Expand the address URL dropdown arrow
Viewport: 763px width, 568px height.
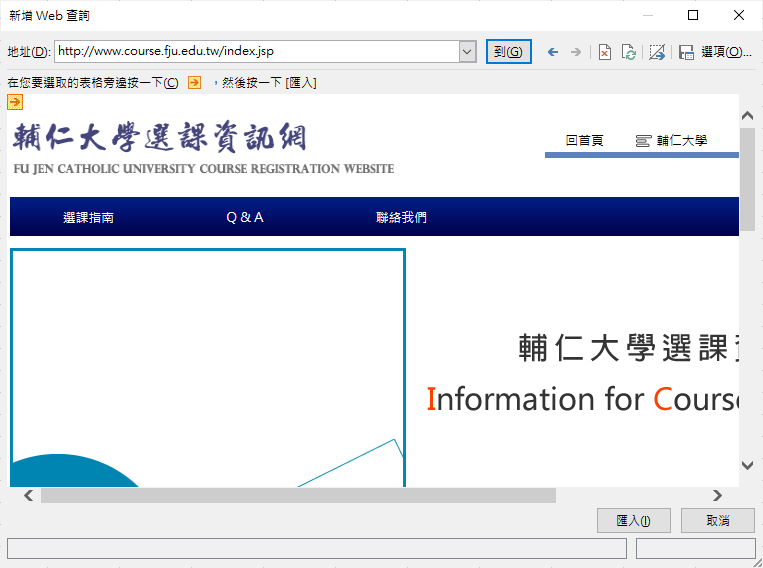click(467, 52)
